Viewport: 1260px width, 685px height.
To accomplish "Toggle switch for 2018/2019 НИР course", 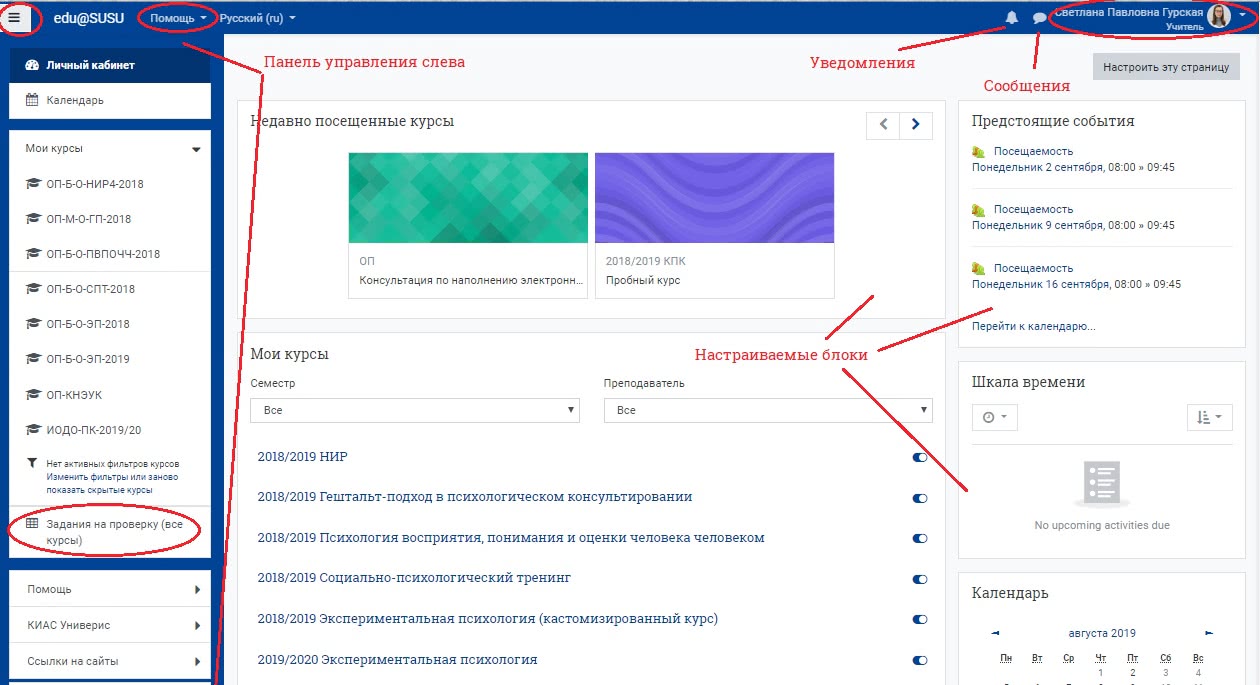I will coord(920,457).
